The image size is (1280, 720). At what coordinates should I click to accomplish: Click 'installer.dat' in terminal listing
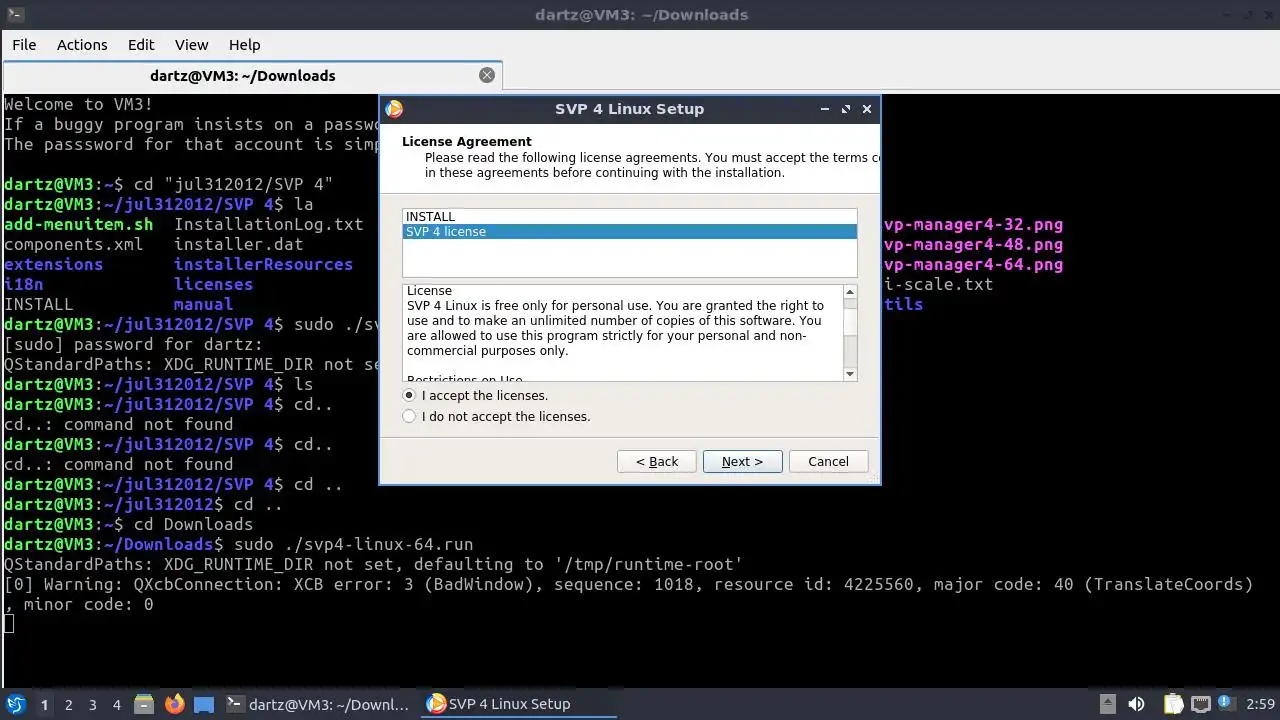coord(238,244)
